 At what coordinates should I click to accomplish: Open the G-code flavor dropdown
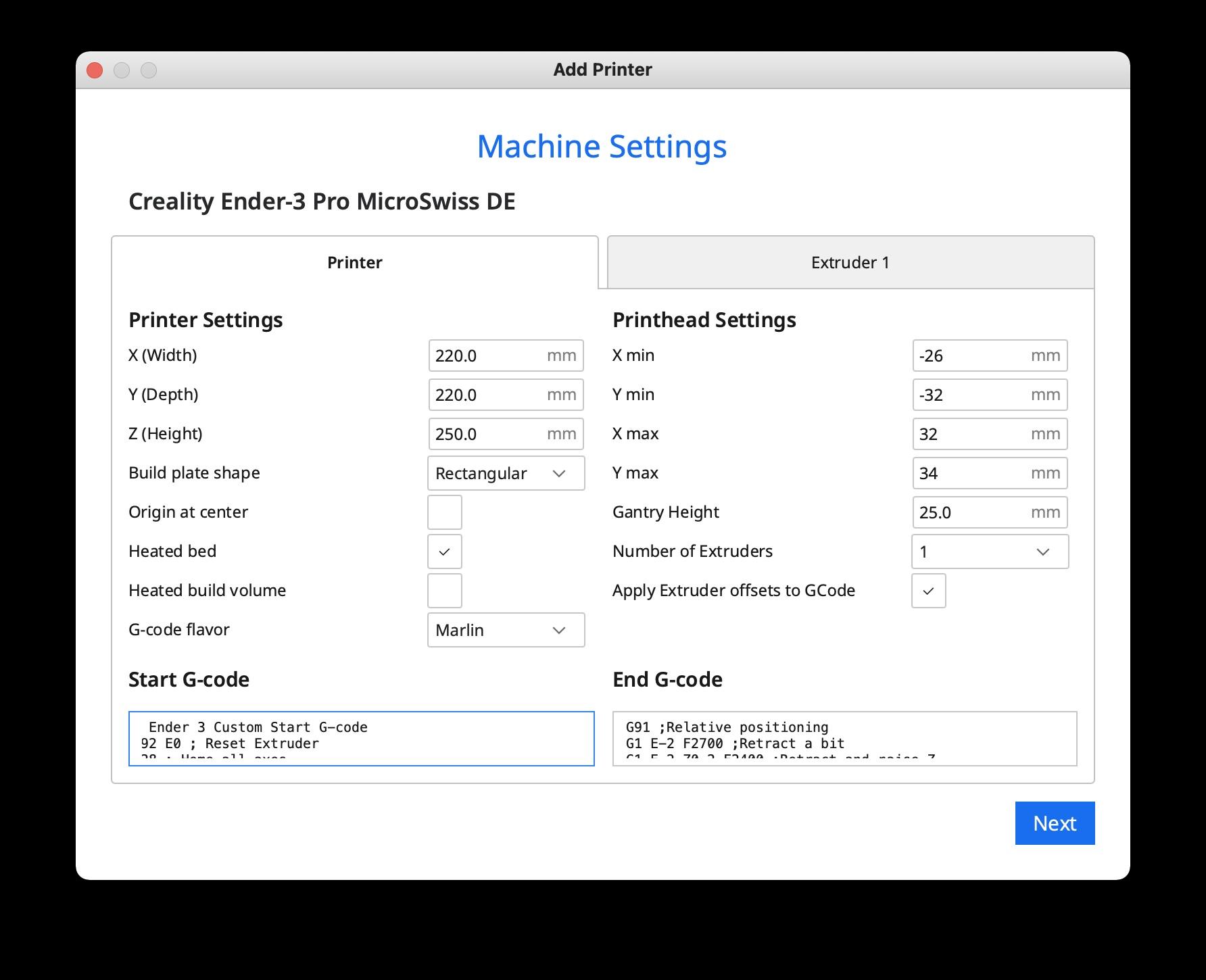point(506,630)
